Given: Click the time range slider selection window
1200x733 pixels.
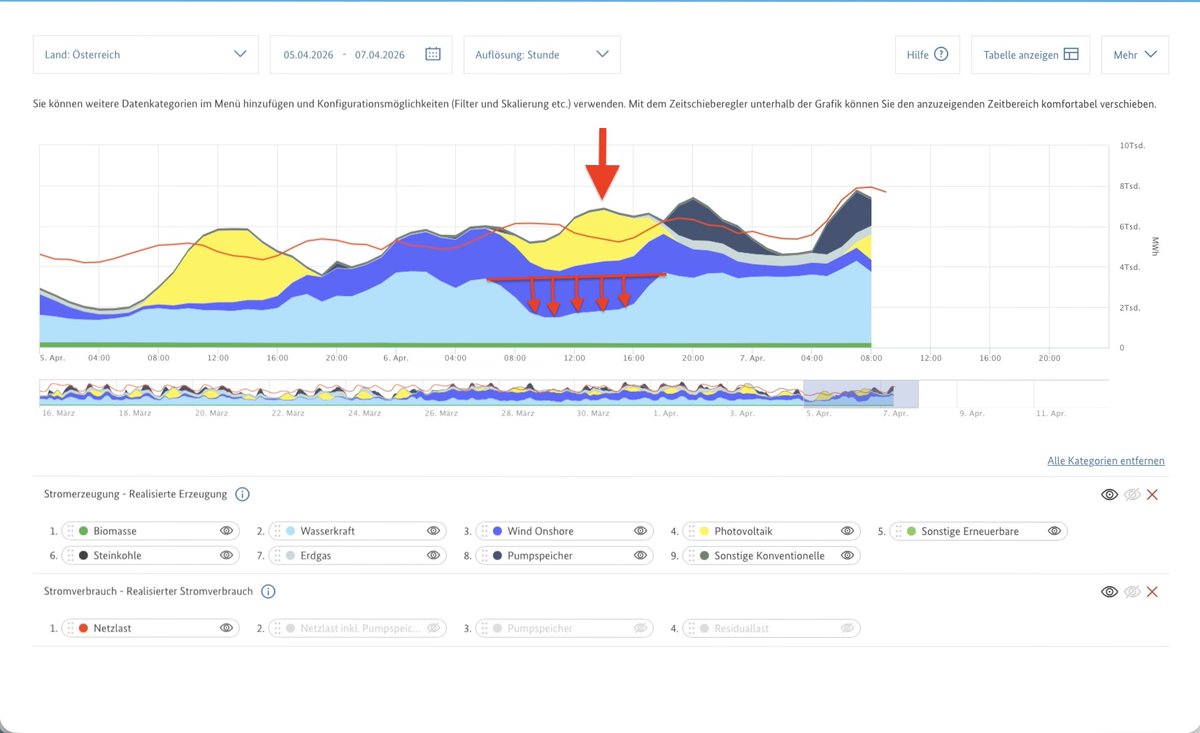Looking at the screenshot, I should coord(861,393).
